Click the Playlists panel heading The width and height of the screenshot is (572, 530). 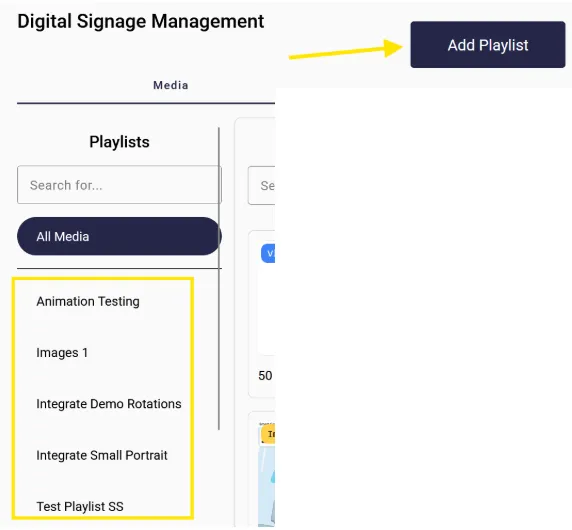click(119, 142)
